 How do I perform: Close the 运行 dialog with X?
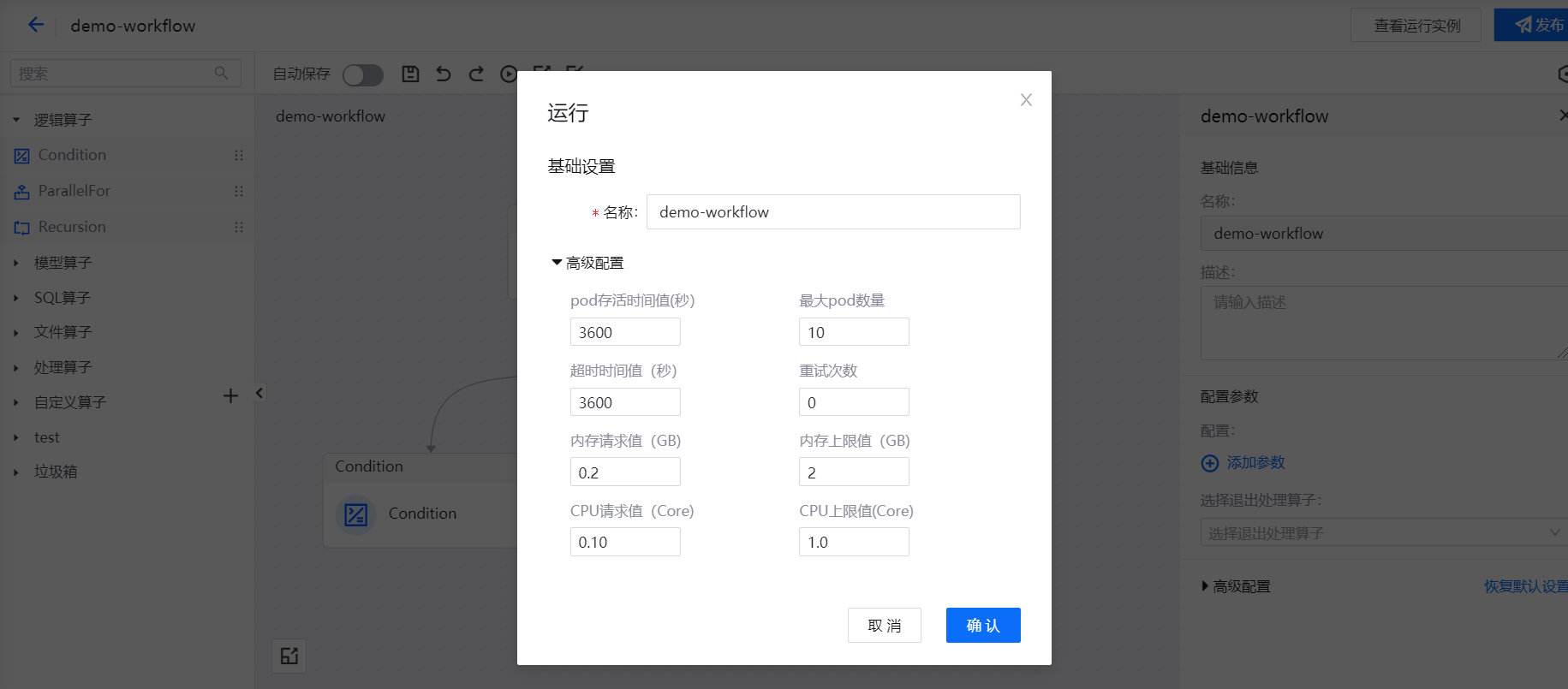[x=1026, y=100]
